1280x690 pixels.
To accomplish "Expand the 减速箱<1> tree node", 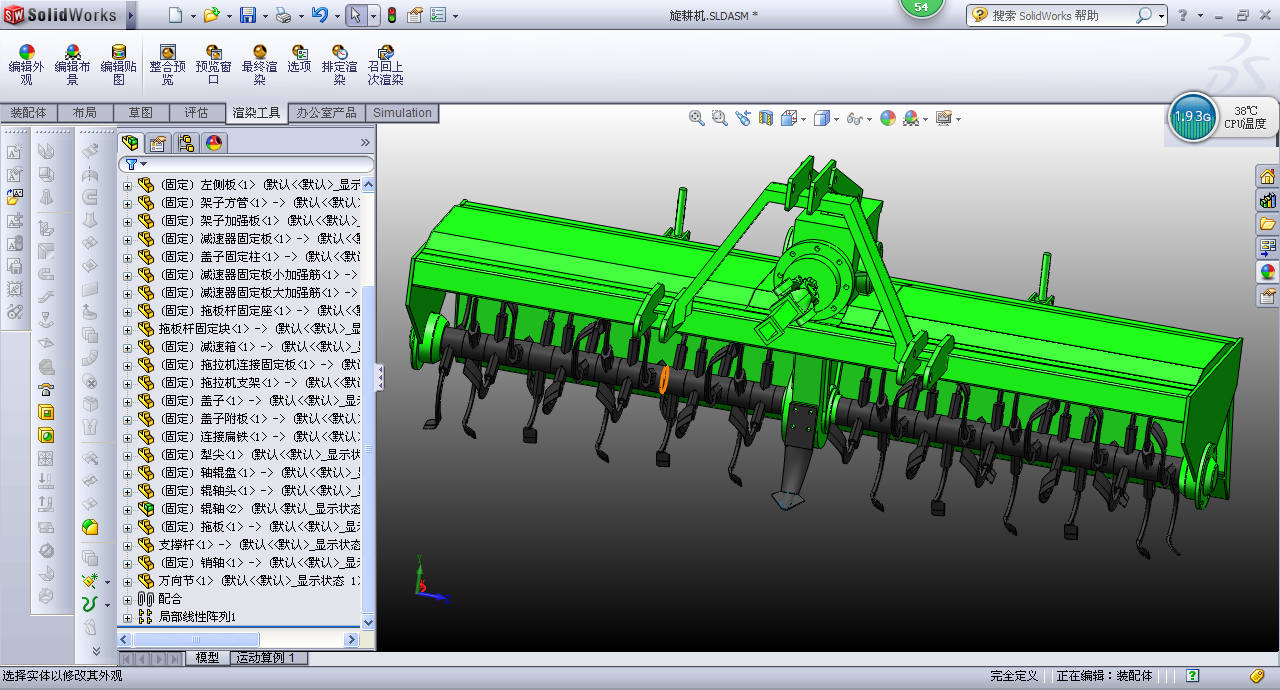I will pyautogui.click(x=127, y=347).
